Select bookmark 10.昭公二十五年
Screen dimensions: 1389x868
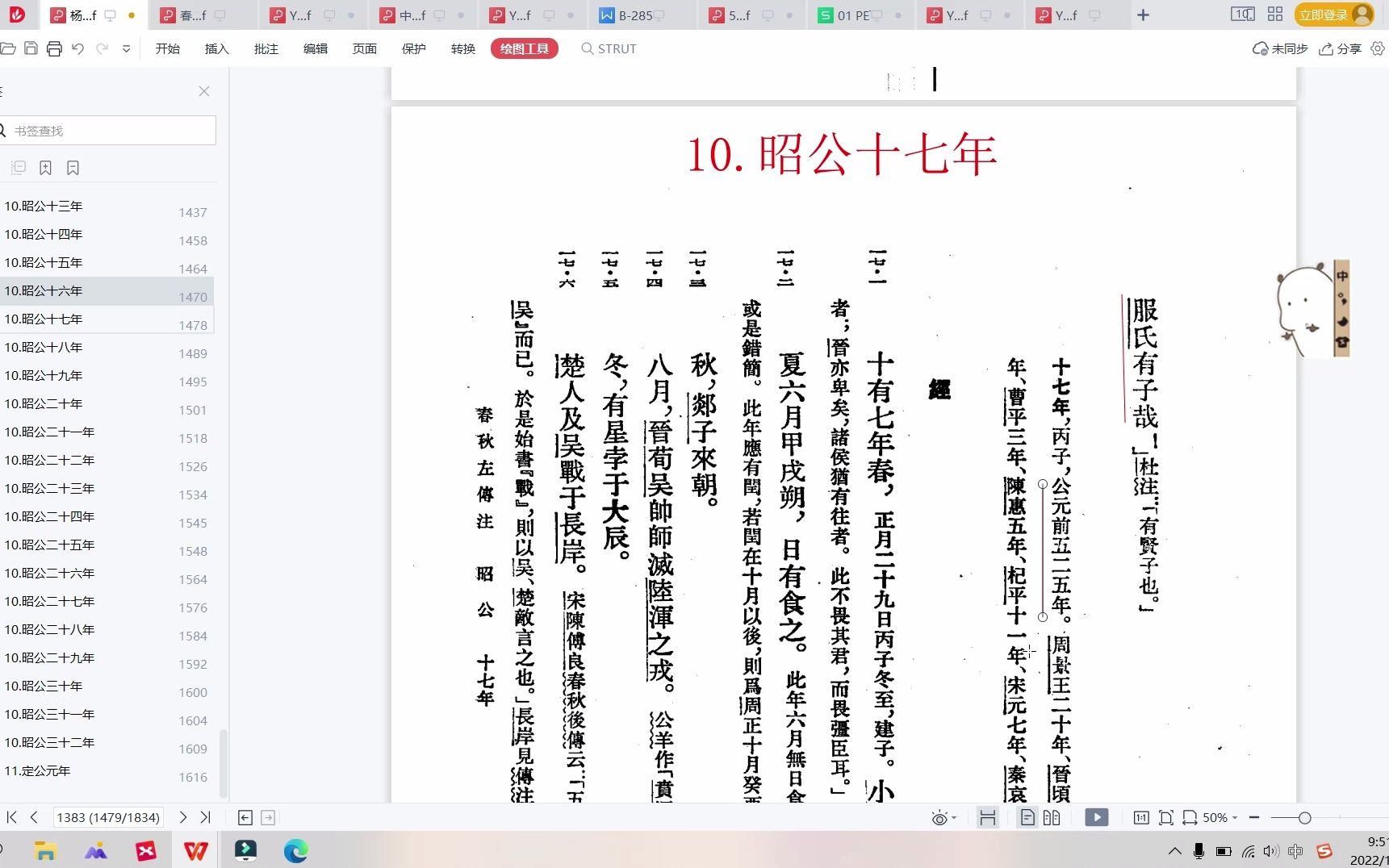[107, 545]
